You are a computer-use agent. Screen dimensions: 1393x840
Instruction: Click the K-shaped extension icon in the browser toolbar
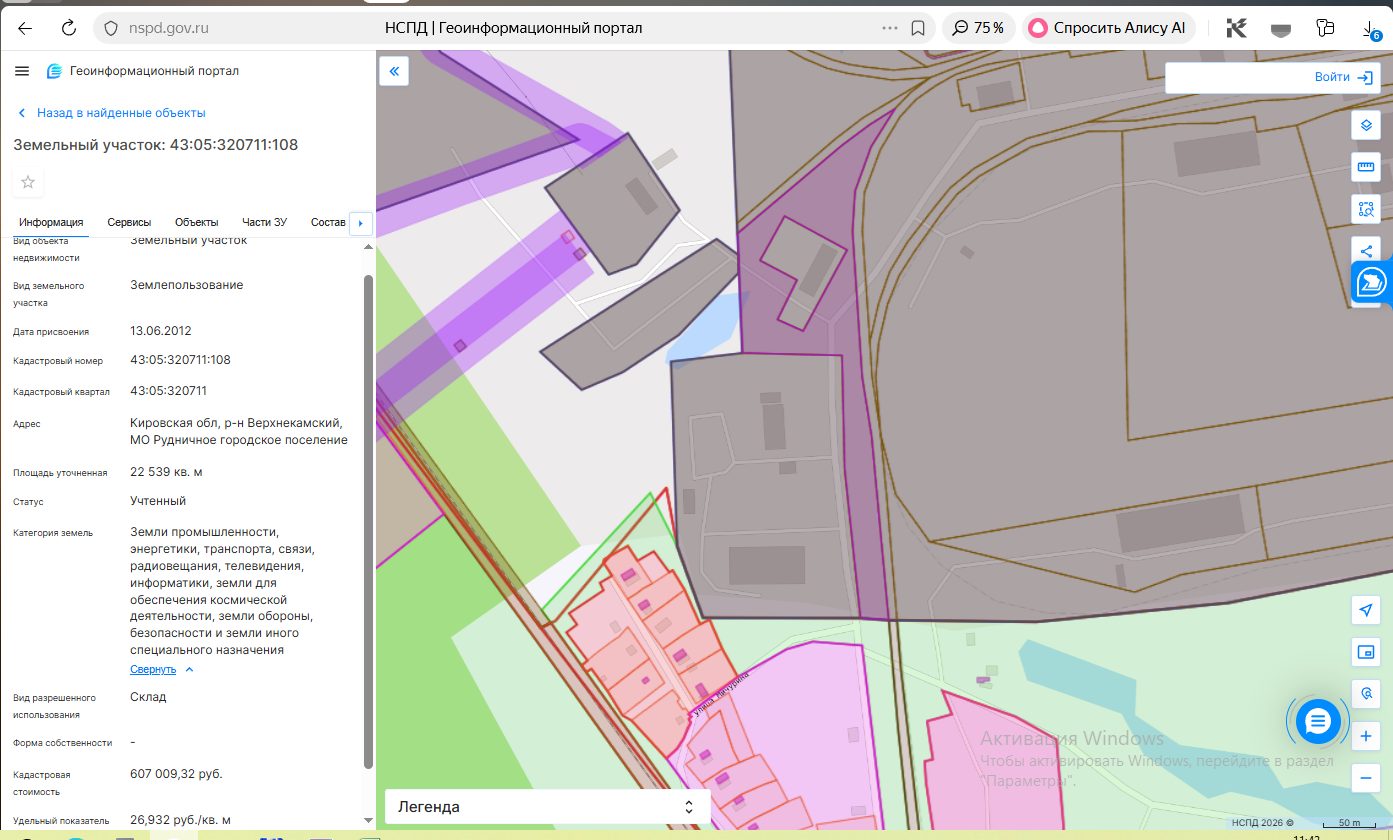[1237, 28]
